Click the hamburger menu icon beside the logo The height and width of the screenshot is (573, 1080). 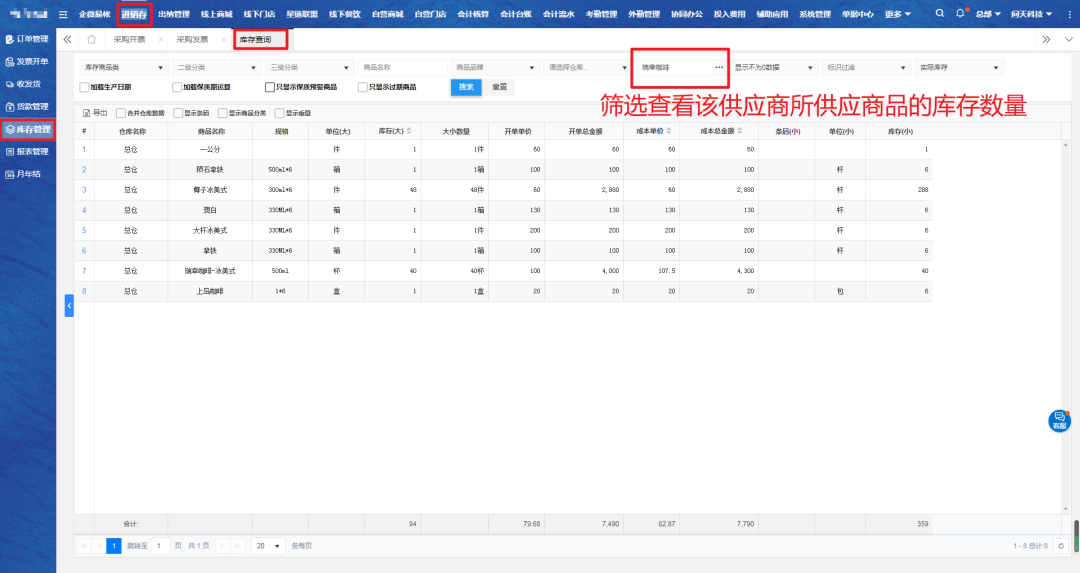tap(63, 14)
